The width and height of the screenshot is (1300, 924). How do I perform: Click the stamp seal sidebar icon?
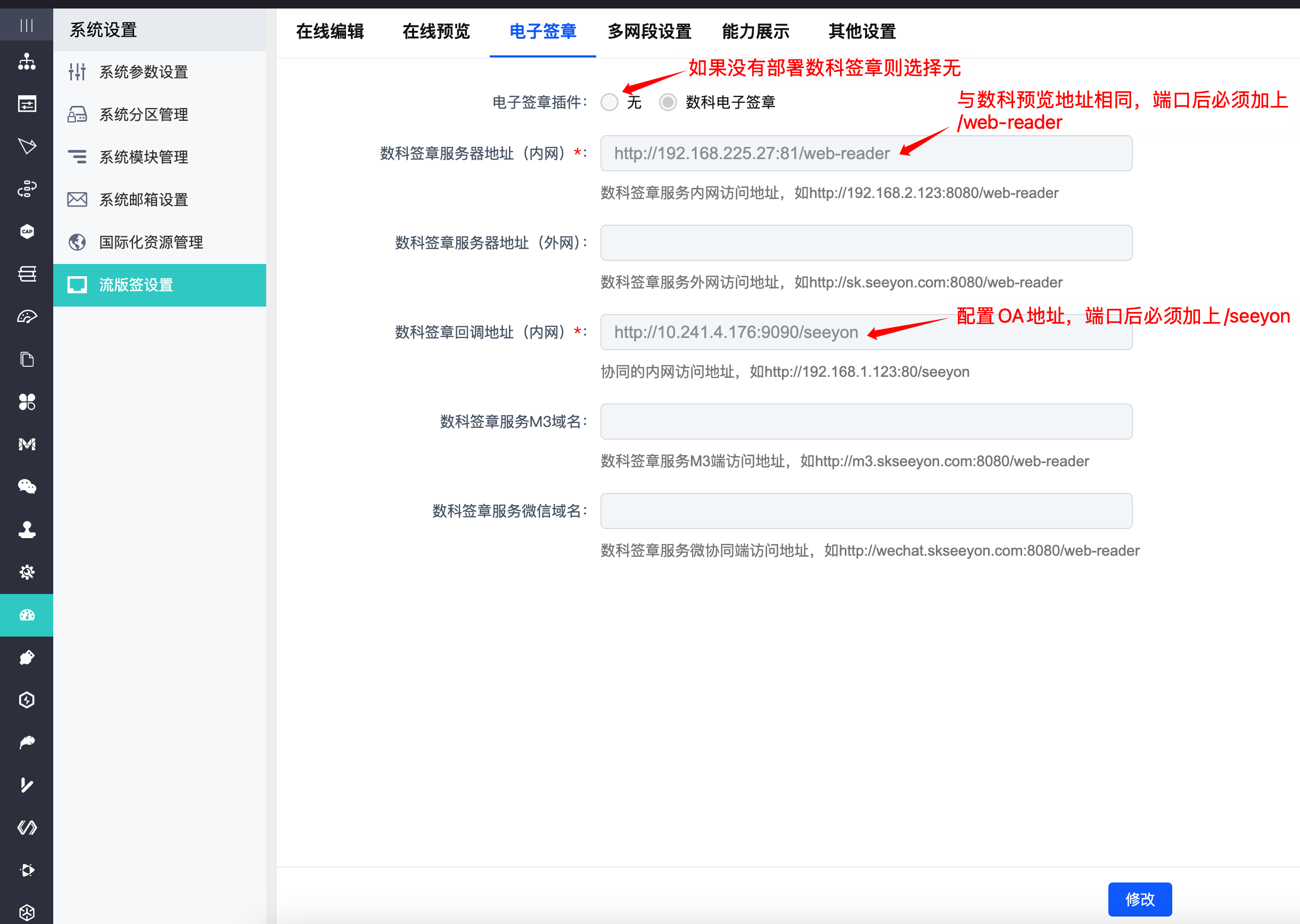26,530
